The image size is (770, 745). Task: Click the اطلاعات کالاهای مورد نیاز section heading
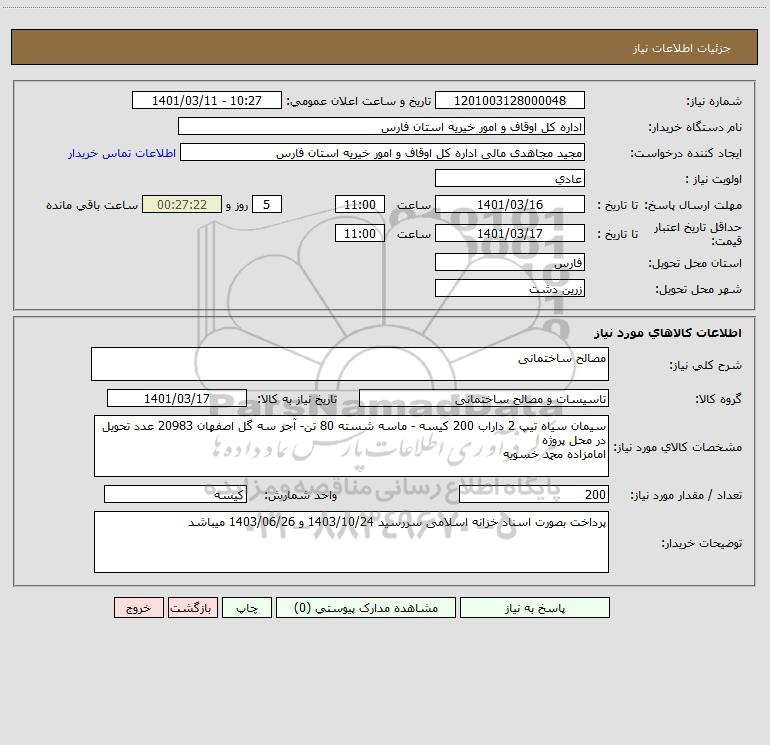pyautogui.click(x=668, y=333)
